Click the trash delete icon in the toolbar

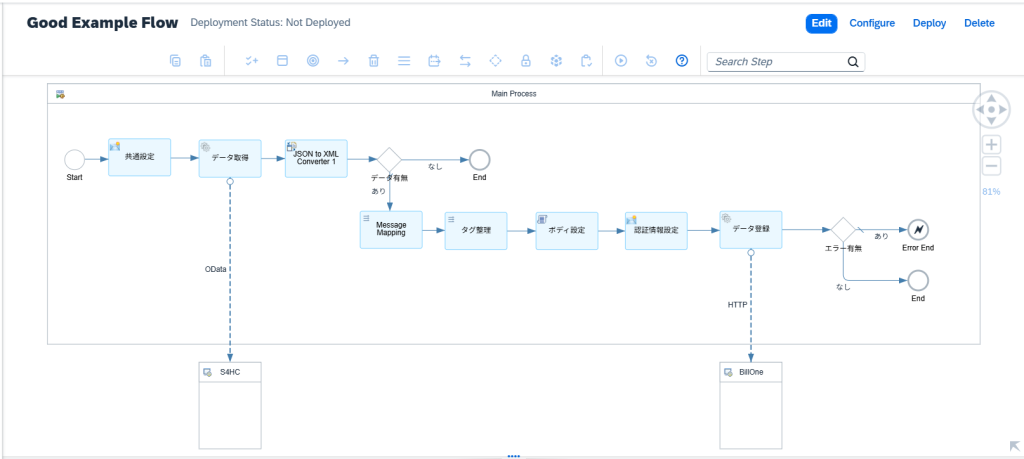(374, 61)
